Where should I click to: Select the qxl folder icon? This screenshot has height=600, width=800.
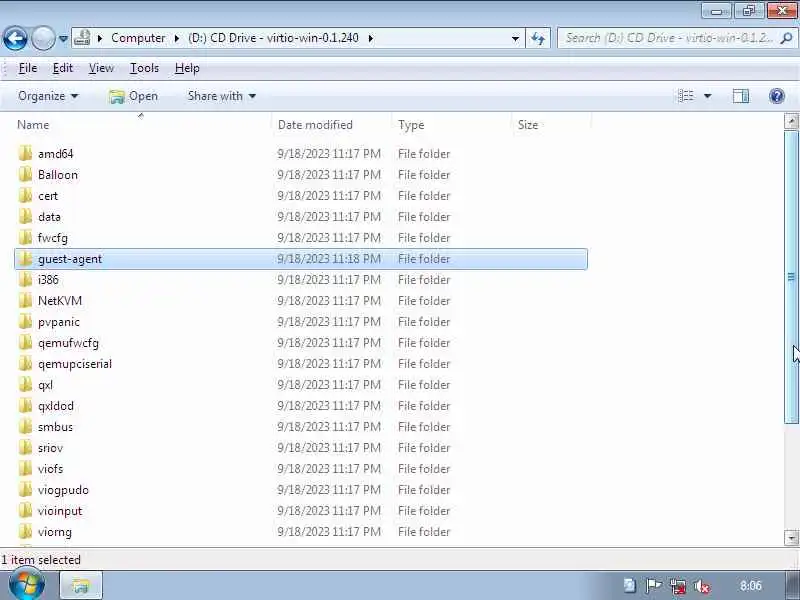(25, 385)
